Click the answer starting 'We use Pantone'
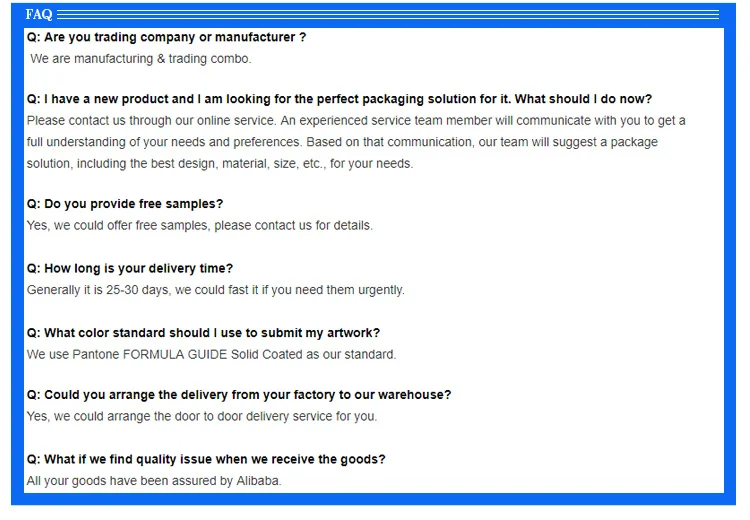 [212, 354]
